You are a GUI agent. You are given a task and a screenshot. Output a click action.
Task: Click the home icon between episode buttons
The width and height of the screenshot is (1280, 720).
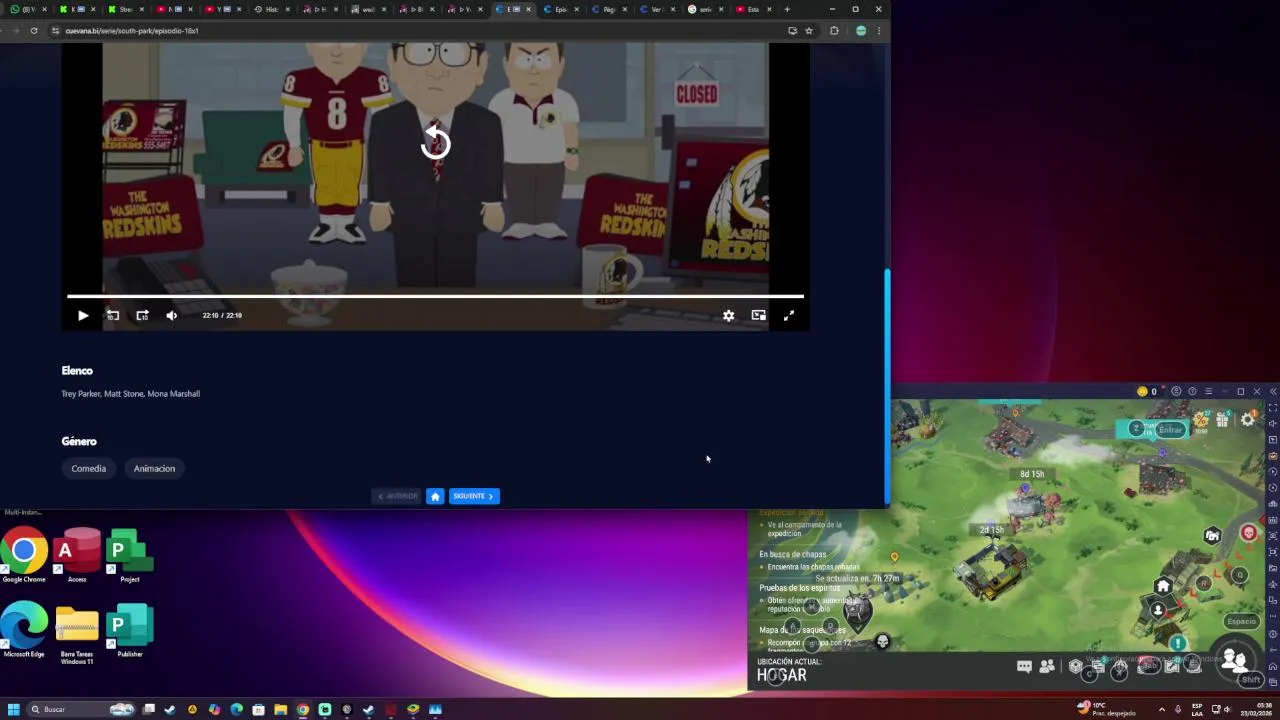(x=435, y=496)
